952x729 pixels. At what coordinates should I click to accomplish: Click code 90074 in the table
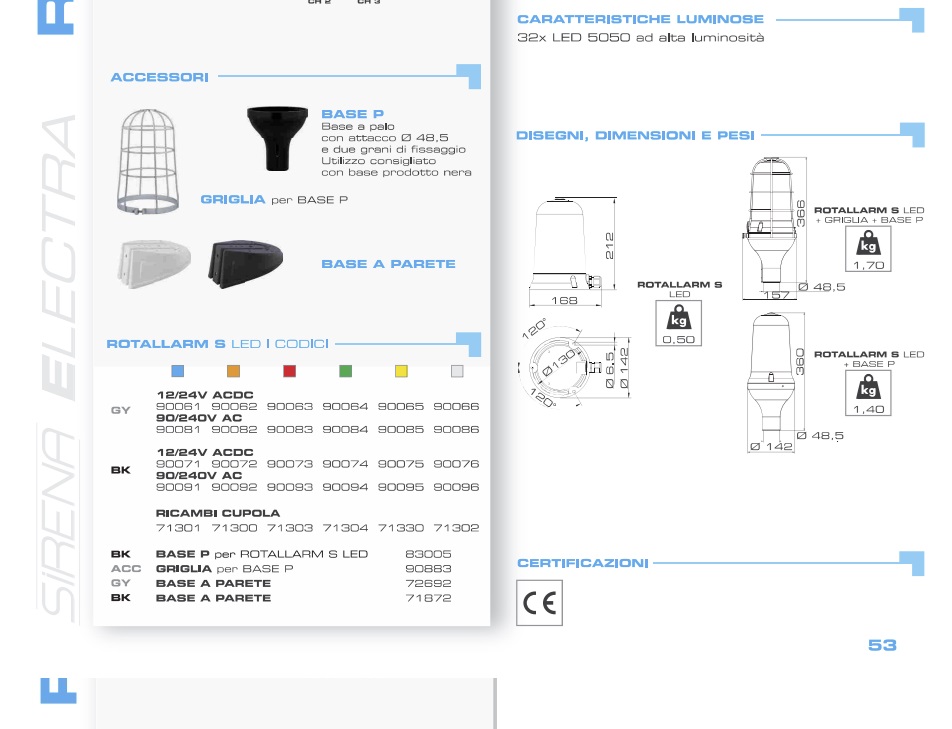point(345,464)
